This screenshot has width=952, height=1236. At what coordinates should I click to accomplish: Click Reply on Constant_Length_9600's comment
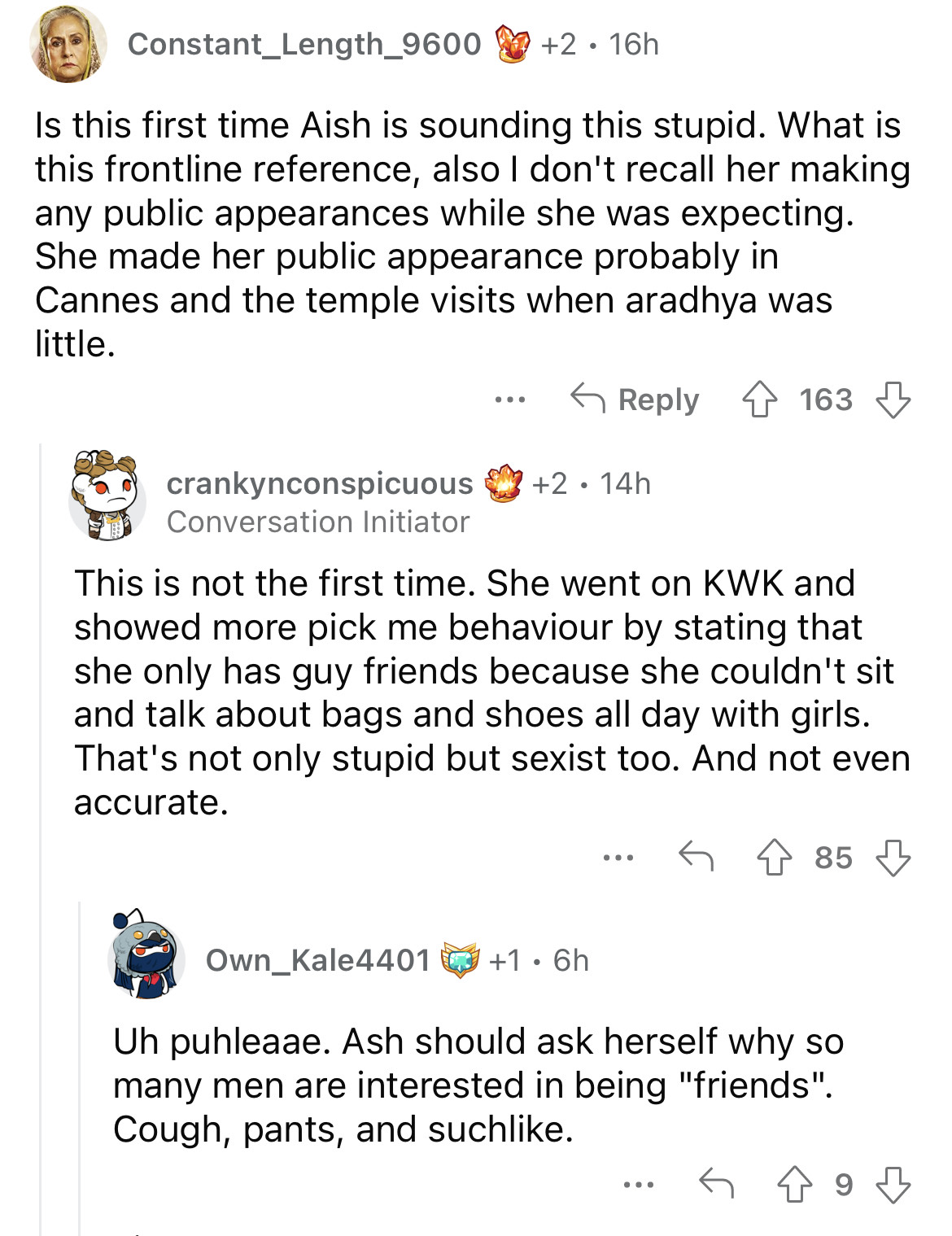tap(635, 400)
